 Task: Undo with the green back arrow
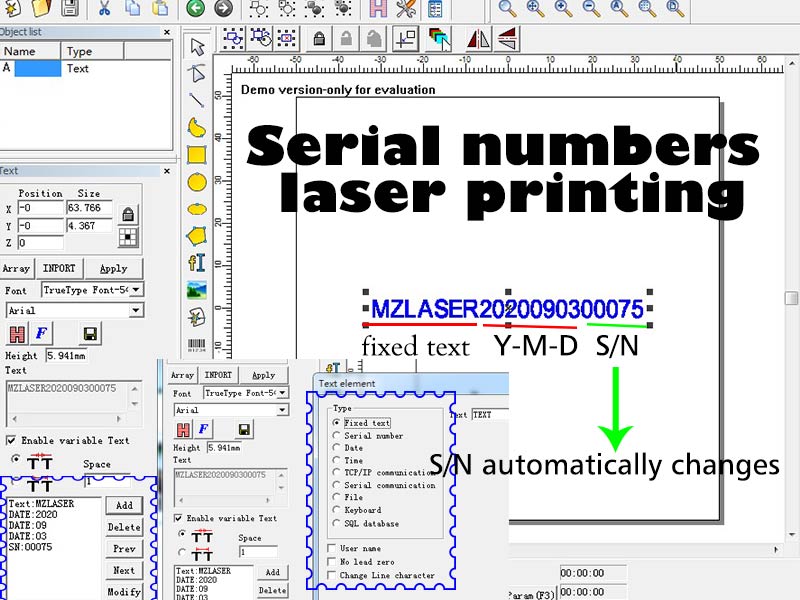[195, 8]
